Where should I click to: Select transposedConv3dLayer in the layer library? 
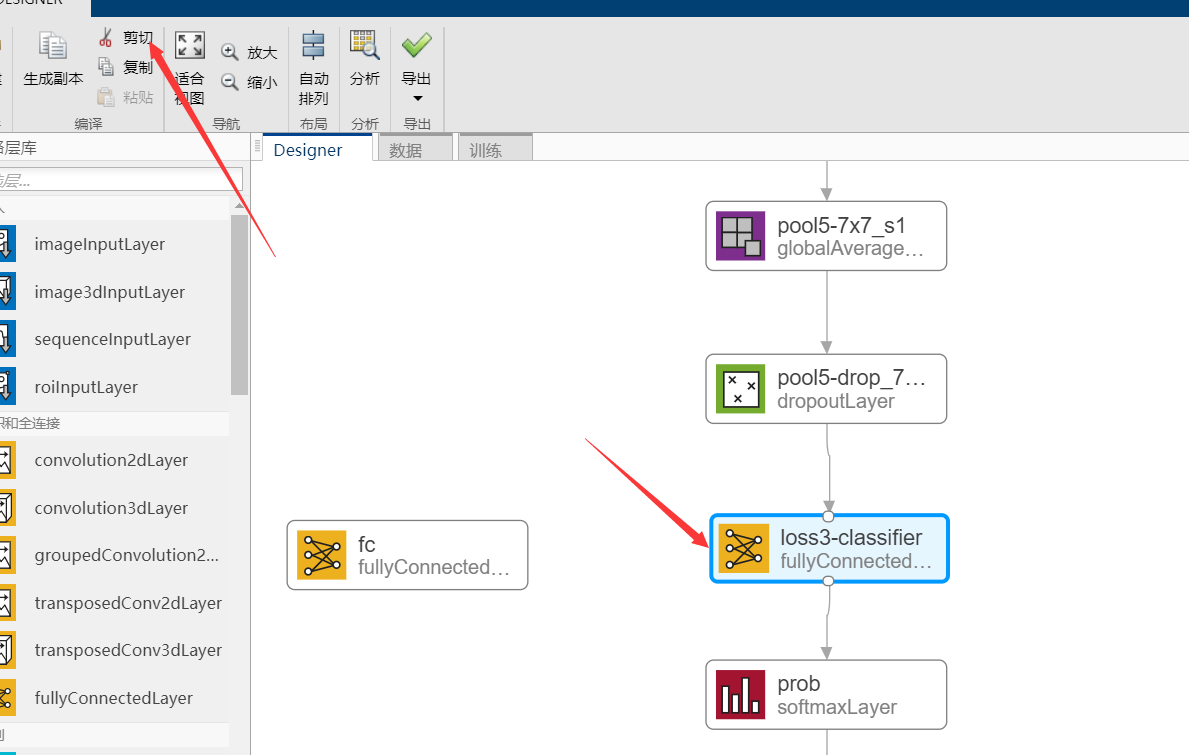pos(128,650)
